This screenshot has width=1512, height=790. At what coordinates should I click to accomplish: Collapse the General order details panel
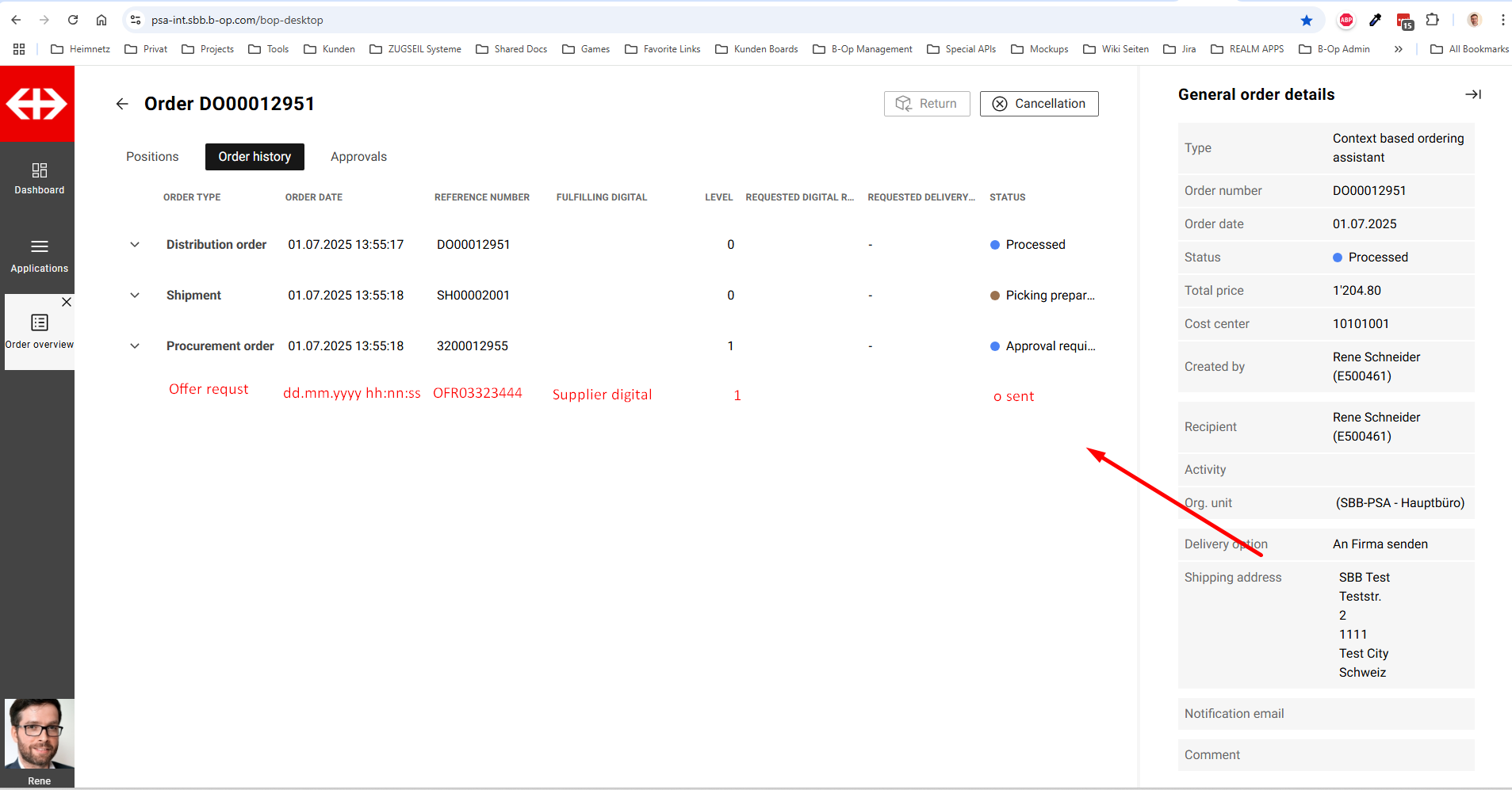pyautogui.click(x=1472, y=94)
